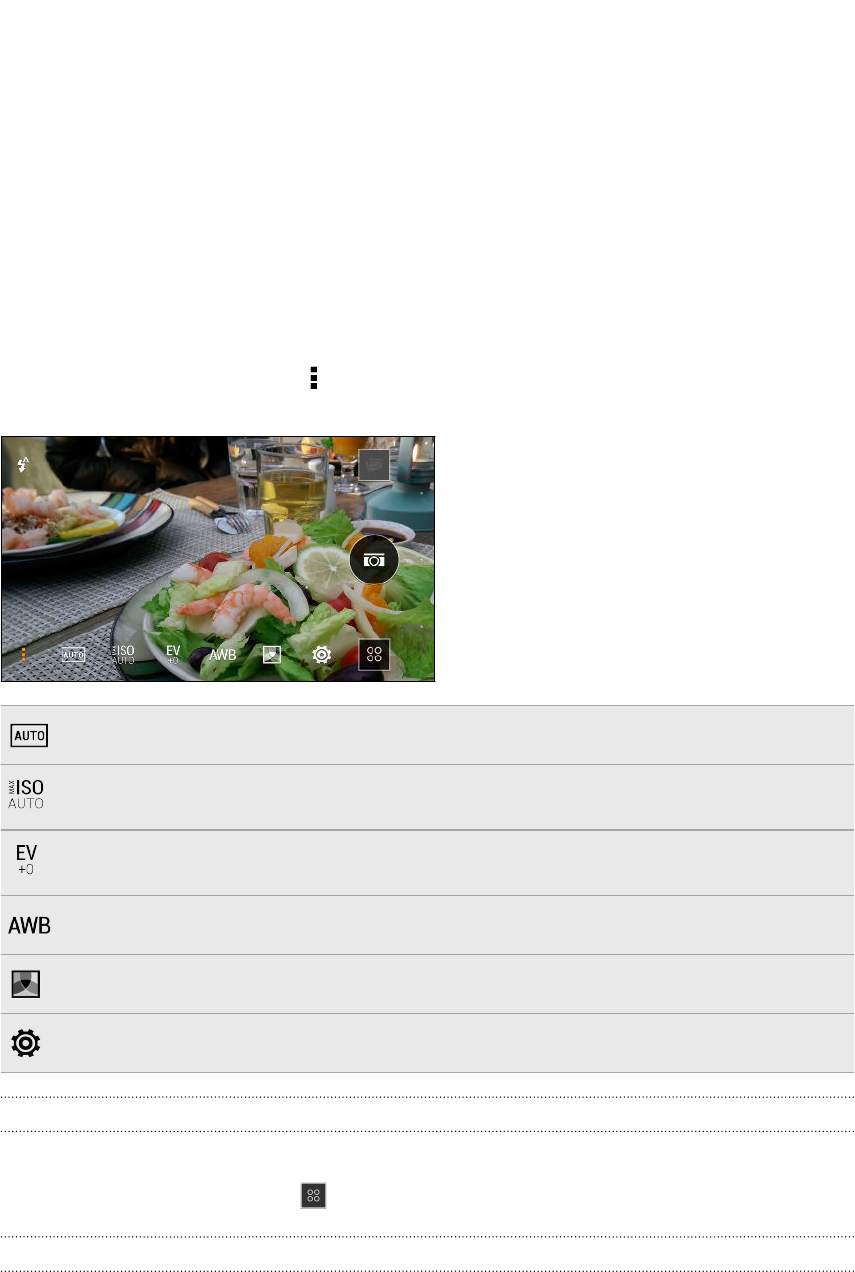Screen dimensions: 855x1272
Task: Open AWB white balance in viewfinder
Action: 223,655
